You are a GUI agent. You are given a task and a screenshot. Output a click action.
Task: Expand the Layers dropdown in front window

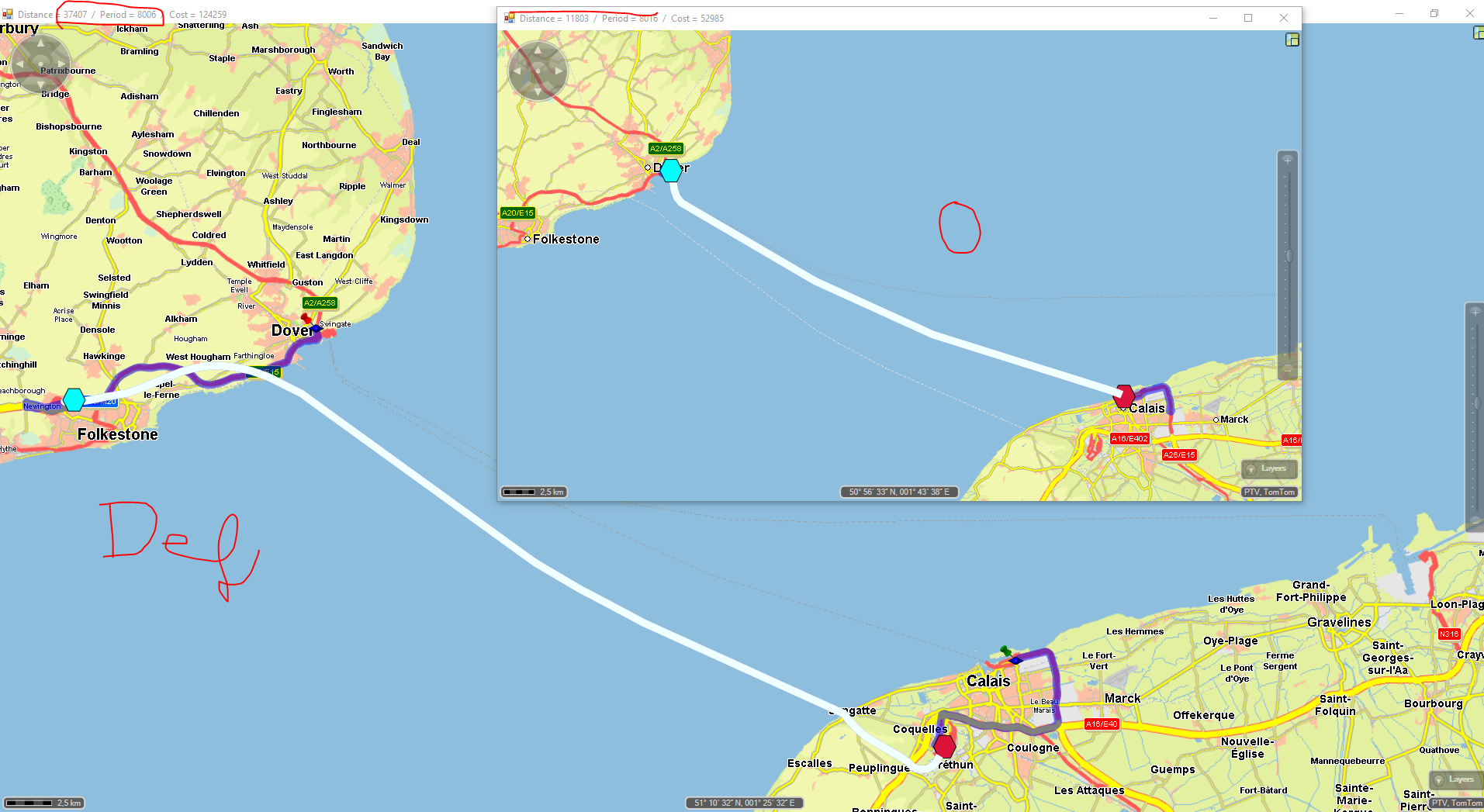tap(1268, 468)
